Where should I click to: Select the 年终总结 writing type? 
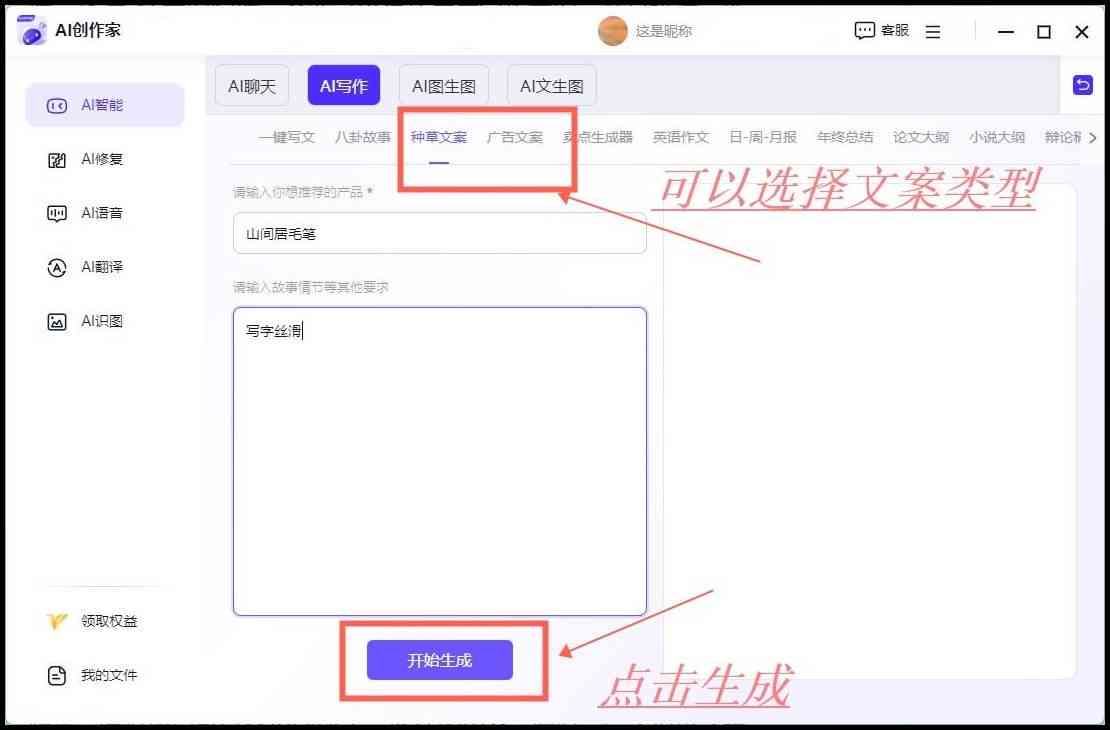pos(845,137)
